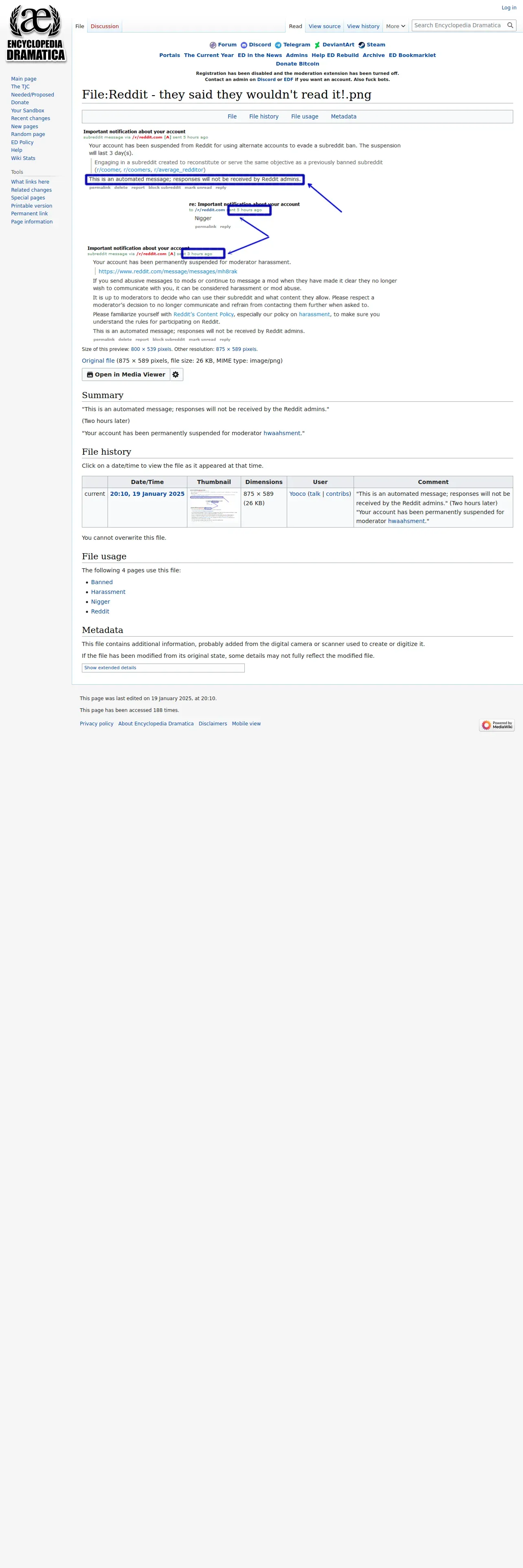Open Yooco's contribs link
The width and height of the screenshot is (523, 1568).
pyautogui.click(x=337, y=494)
